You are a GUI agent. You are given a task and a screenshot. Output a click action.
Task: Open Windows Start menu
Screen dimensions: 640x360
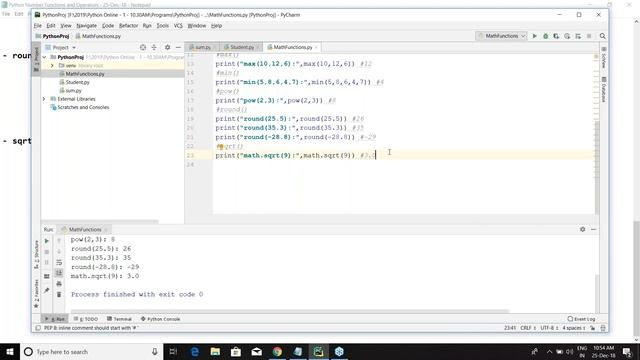coord(10,351)
